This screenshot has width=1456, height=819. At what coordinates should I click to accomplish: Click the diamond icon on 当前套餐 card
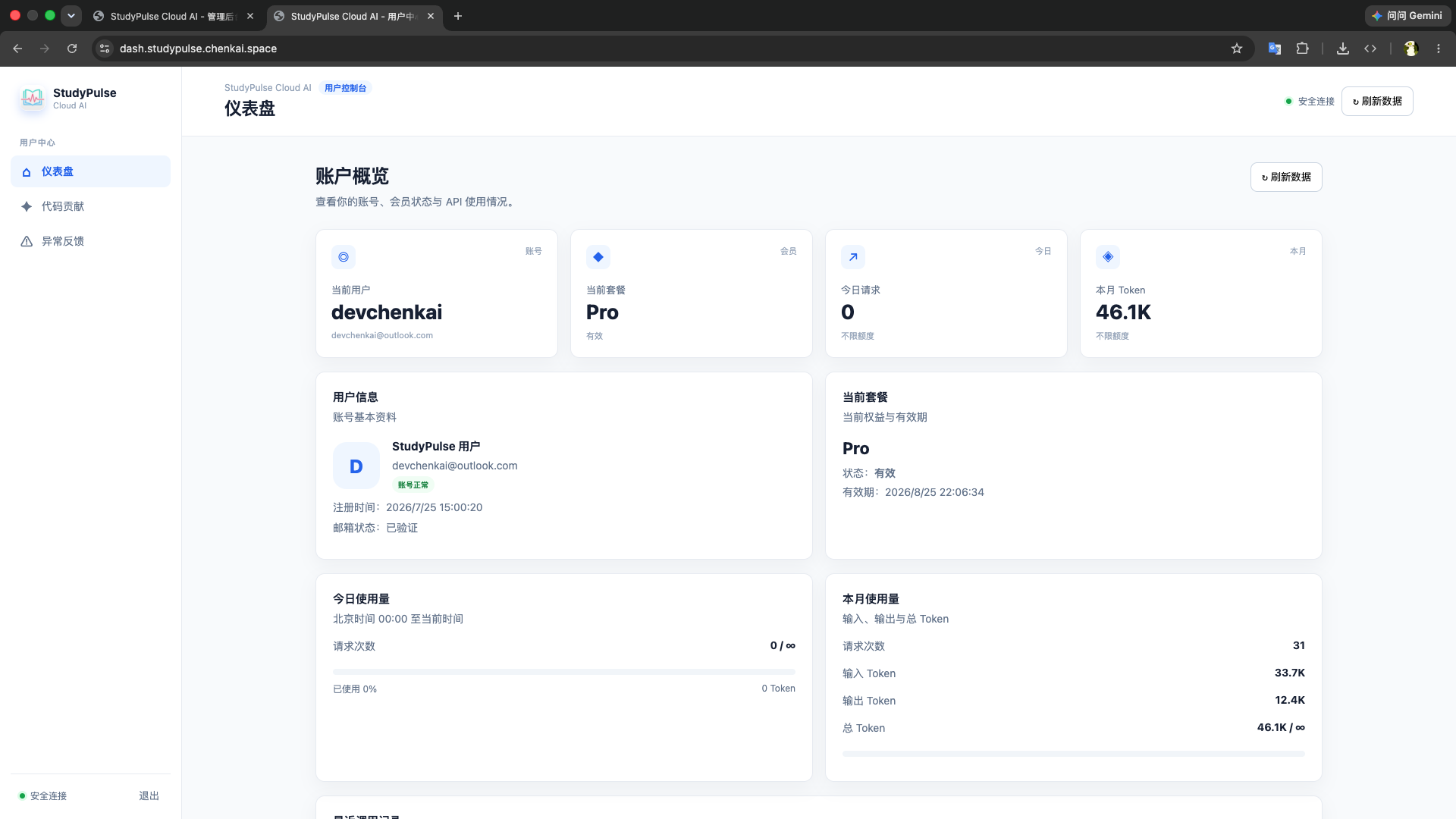click(x=598, y=257)
